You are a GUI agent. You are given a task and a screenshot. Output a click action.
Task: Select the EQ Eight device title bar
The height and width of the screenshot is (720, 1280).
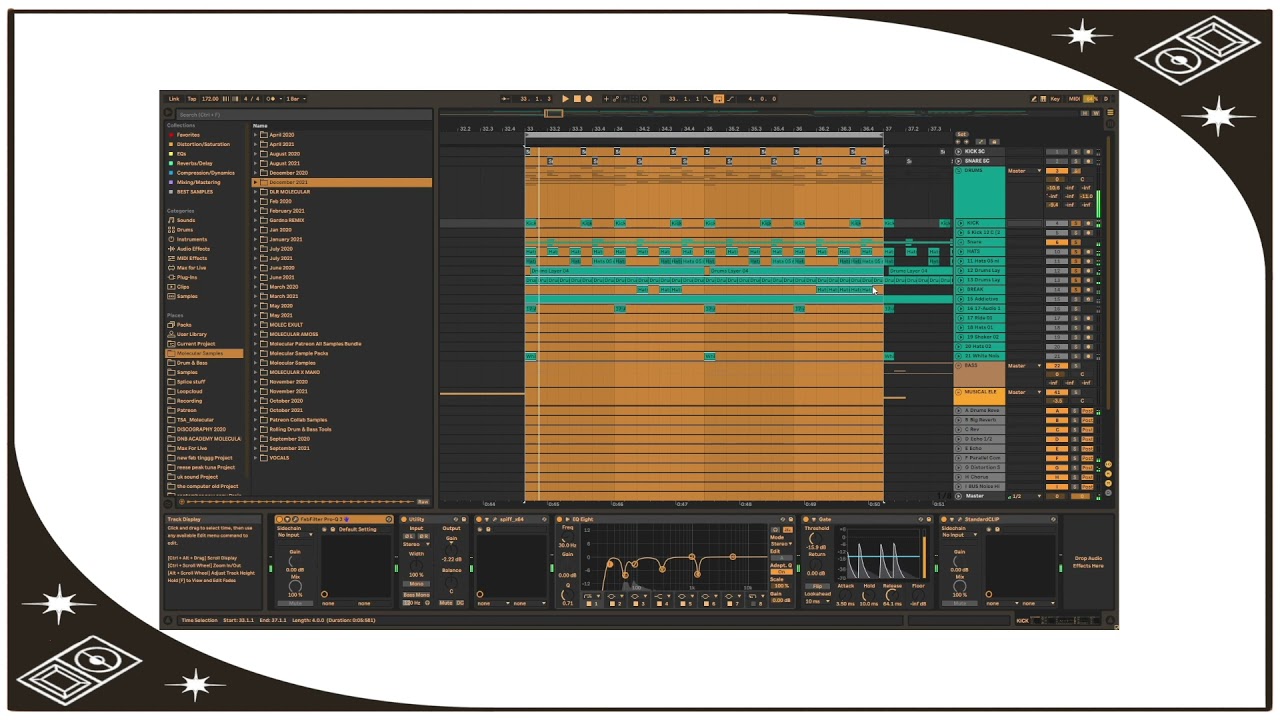click(675, 520)
